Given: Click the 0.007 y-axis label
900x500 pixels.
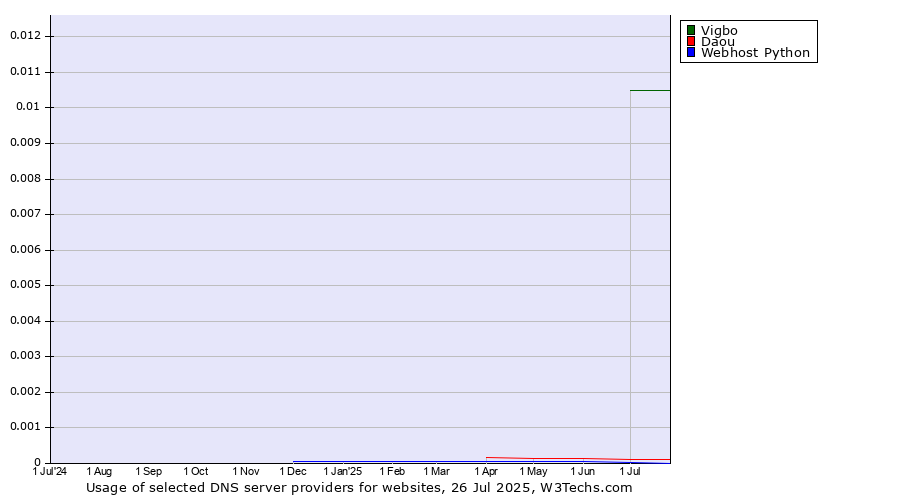Looking at the screenshot, I should (x=26, y=214).
